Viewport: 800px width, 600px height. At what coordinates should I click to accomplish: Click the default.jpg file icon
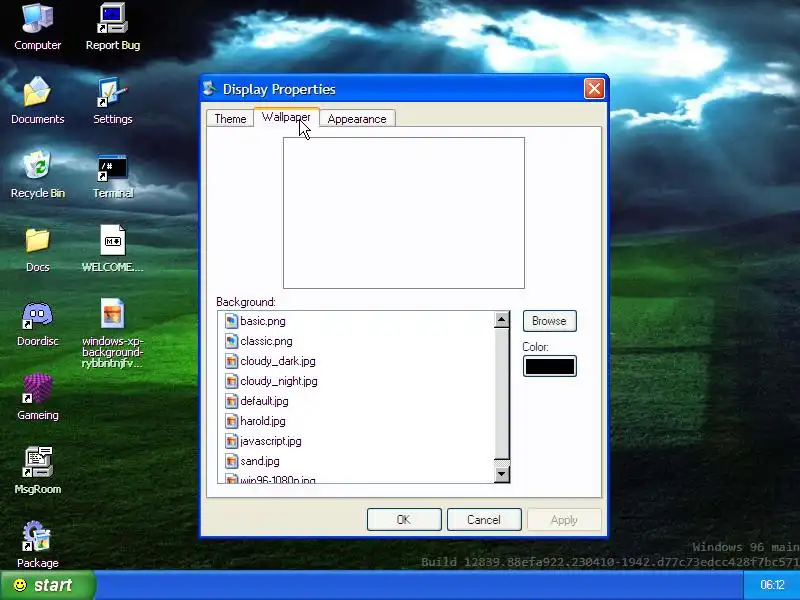(231, 401)
